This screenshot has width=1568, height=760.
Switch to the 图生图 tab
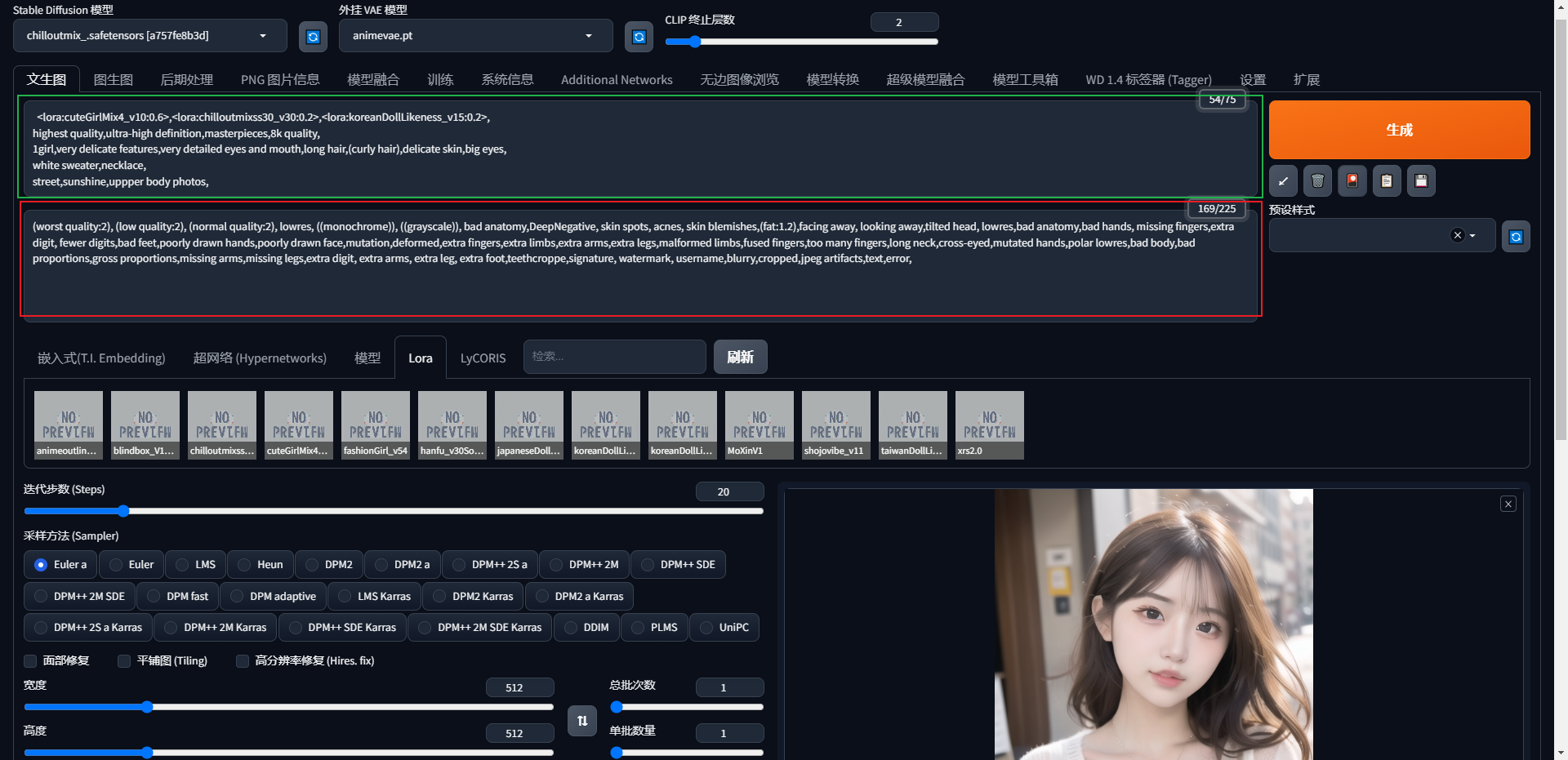[x=114, y=80]
